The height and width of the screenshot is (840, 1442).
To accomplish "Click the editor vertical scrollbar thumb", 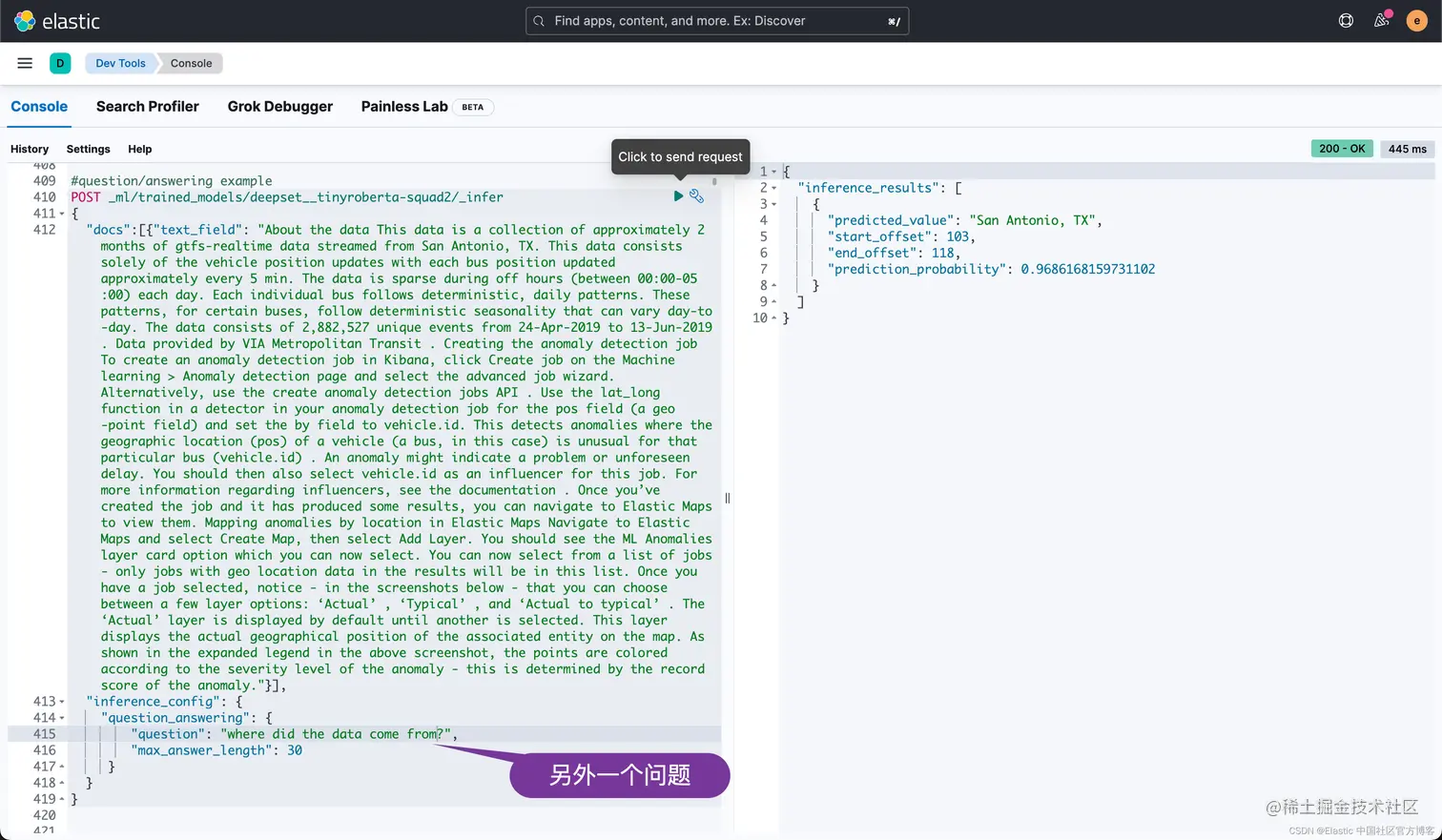I will (x=713, y=181).
